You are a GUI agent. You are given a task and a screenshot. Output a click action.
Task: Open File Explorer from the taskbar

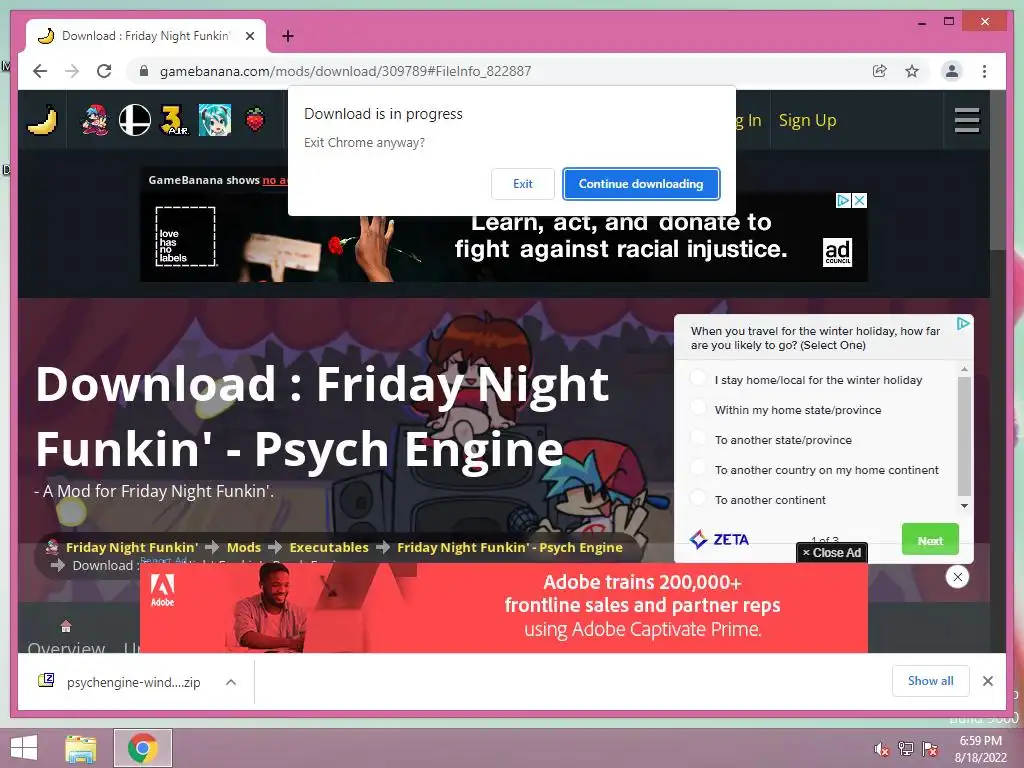(x=80, y=748)
